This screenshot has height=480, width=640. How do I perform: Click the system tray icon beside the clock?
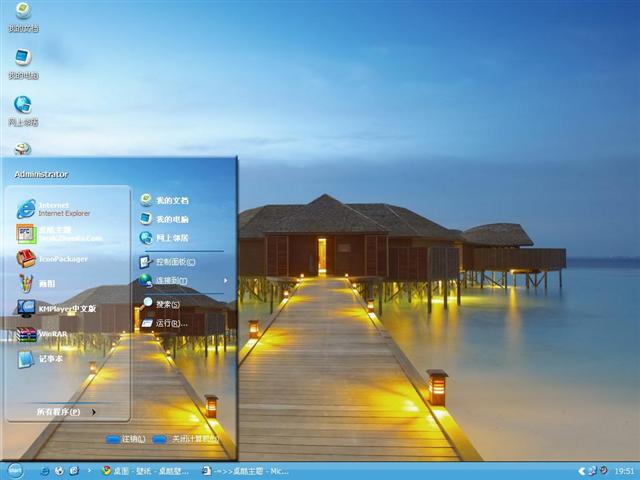pyautogui.click(x=604, y=470)
